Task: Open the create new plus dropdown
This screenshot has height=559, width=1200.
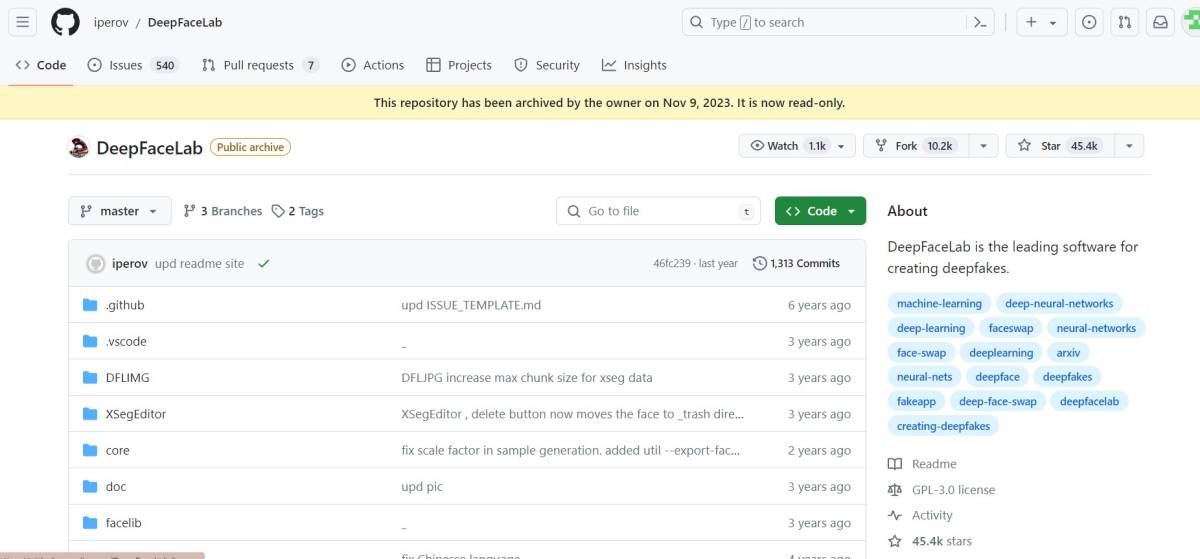Action: pos(1042,22)
